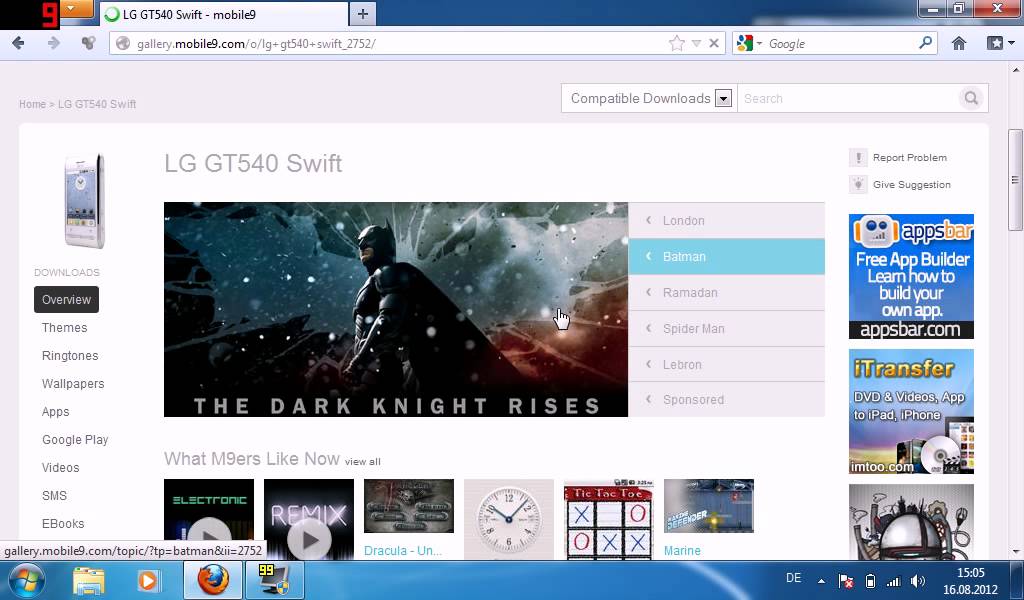Open the orange Firefox menu button
Image resolution: width=1024 pixels, height=600 pixels.
73,10
